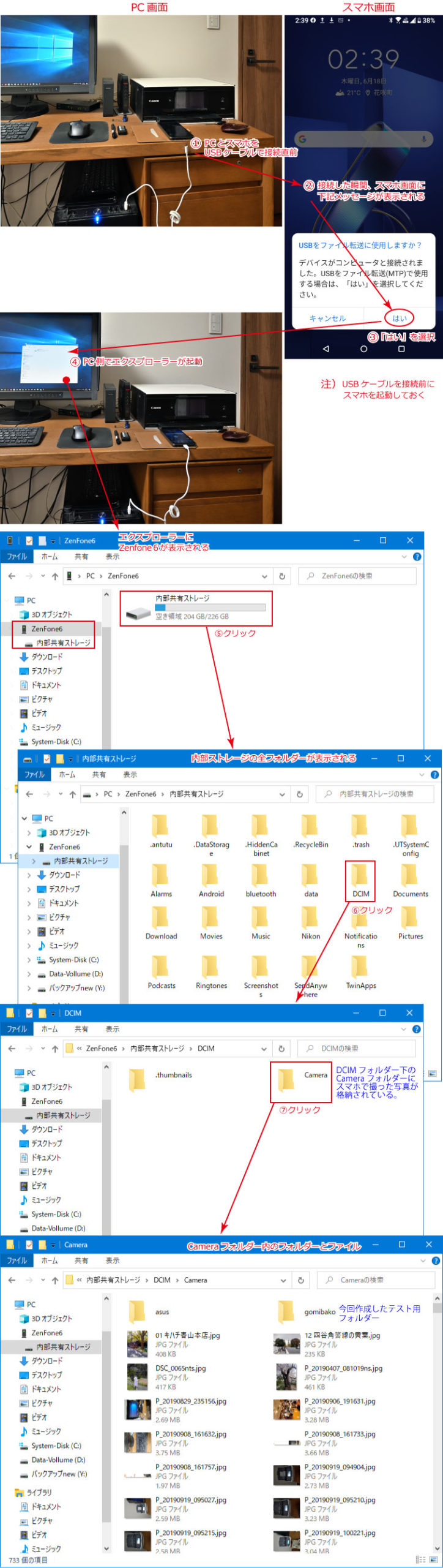Collapse the ZenFone6 tree node

[29, 846]
